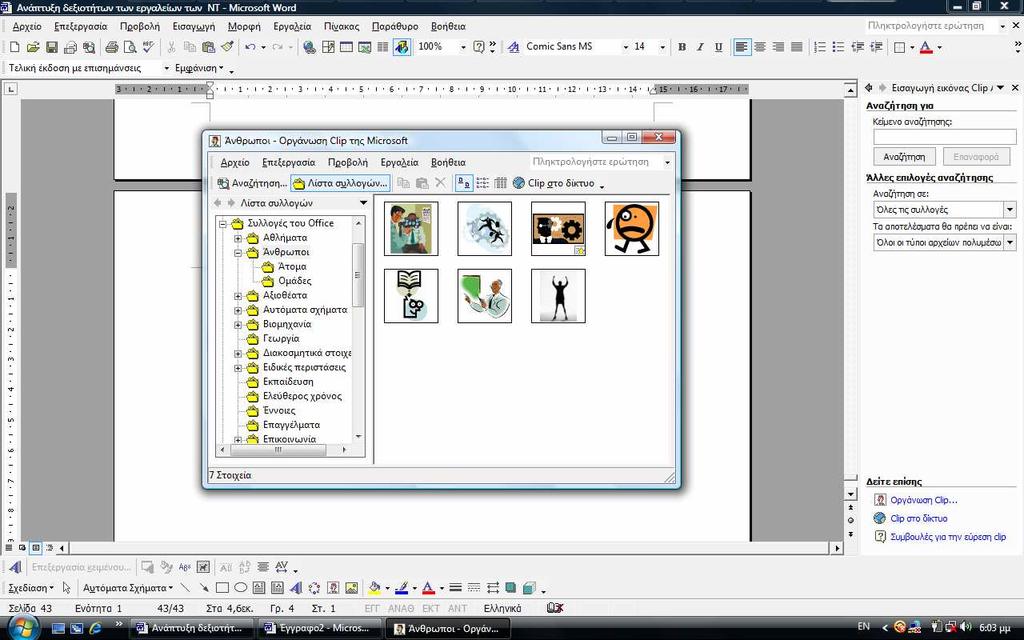Collapse the Άνθρωποι folder
The height and width of the screenshot is (640, 1024).
(238, 253)
